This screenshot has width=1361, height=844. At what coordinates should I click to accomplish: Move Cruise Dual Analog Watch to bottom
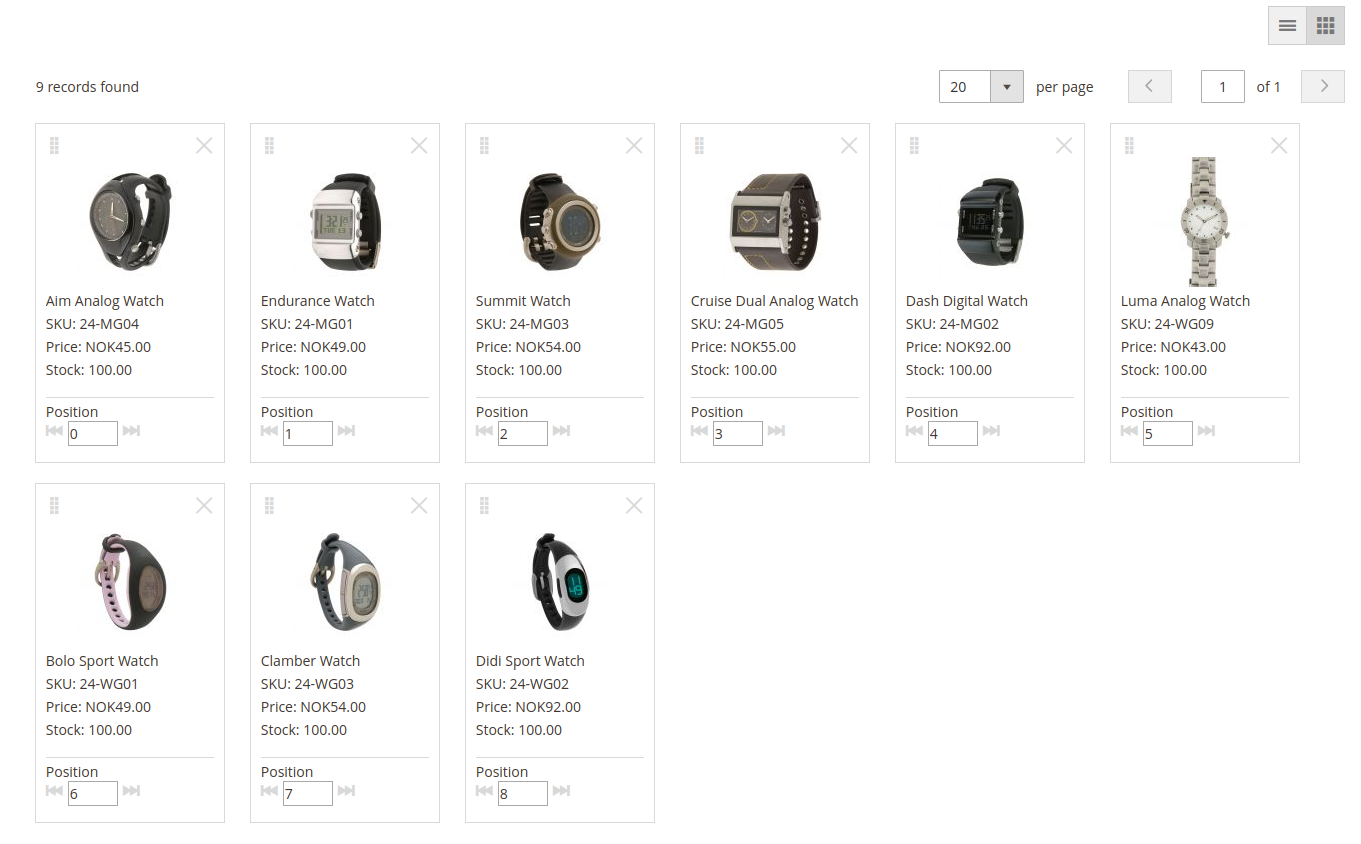776,431
